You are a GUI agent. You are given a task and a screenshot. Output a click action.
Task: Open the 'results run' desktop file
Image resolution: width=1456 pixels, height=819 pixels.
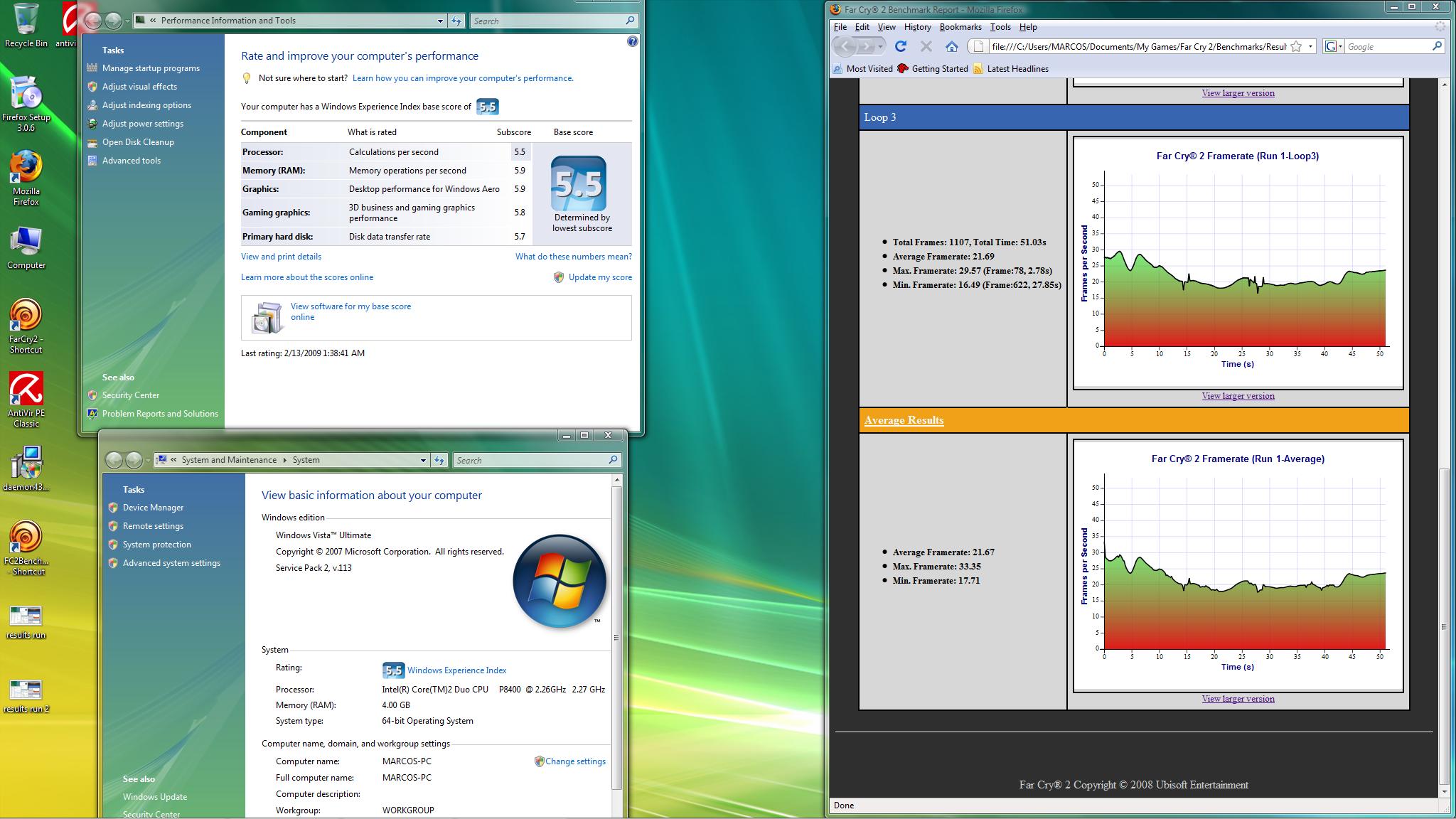[26, 623]
